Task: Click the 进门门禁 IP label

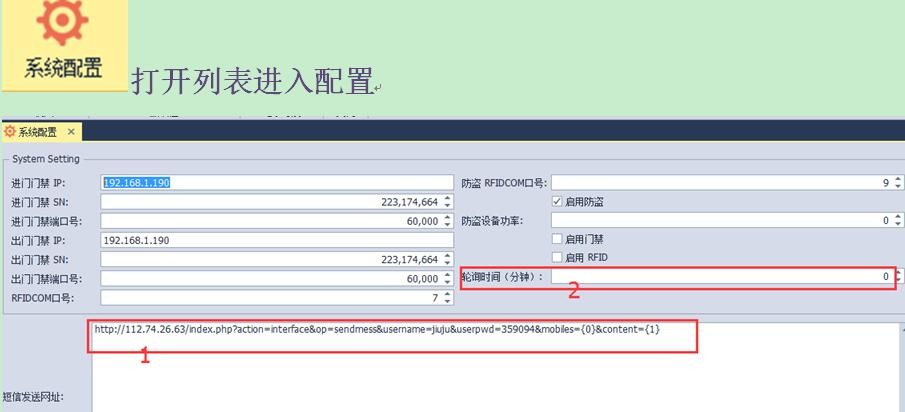Action: (x=39, y=183)
